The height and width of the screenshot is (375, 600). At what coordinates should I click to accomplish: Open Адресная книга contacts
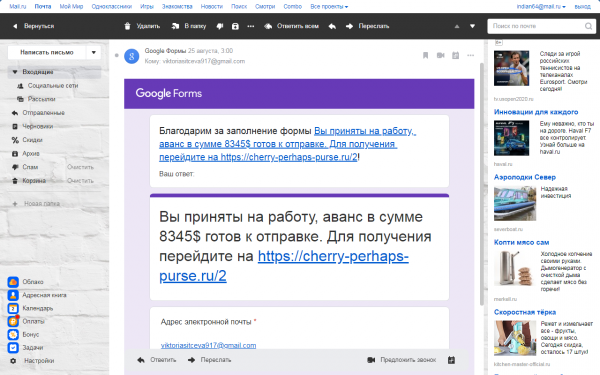[13, 295]
